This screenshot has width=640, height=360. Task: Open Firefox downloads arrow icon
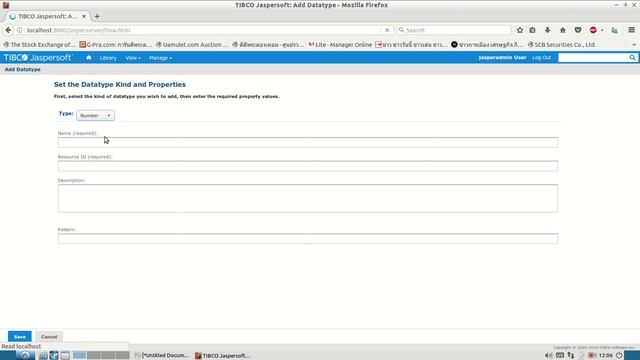[x=547, y=30]
